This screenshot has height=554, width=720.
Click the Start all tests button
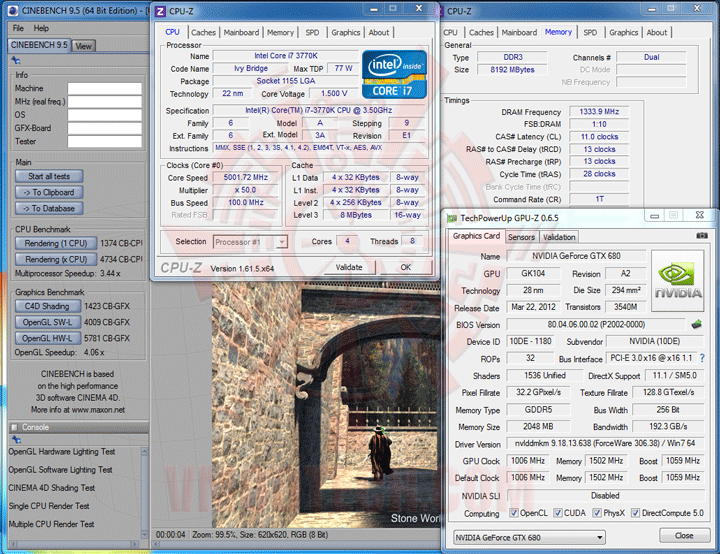point(49,176)
